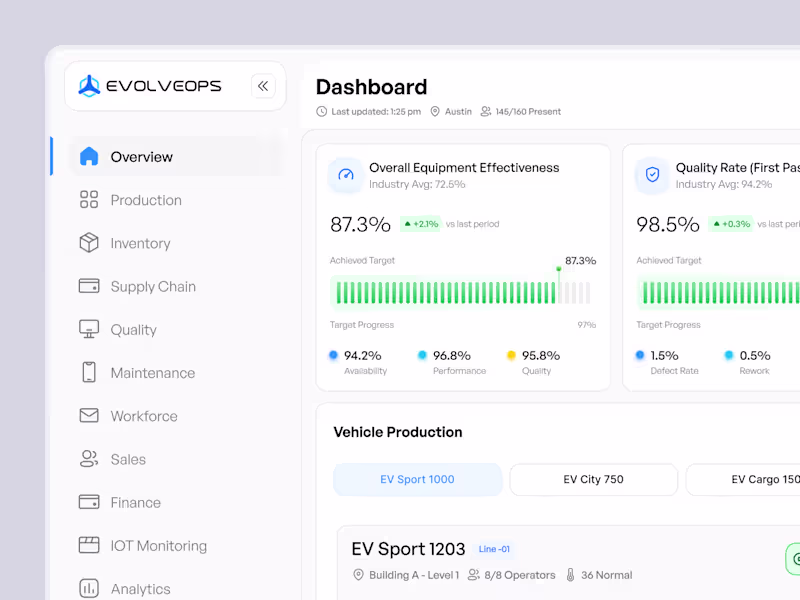800x600 pixels.
Task: Click the EvolveOps logo
Action: 152,86
